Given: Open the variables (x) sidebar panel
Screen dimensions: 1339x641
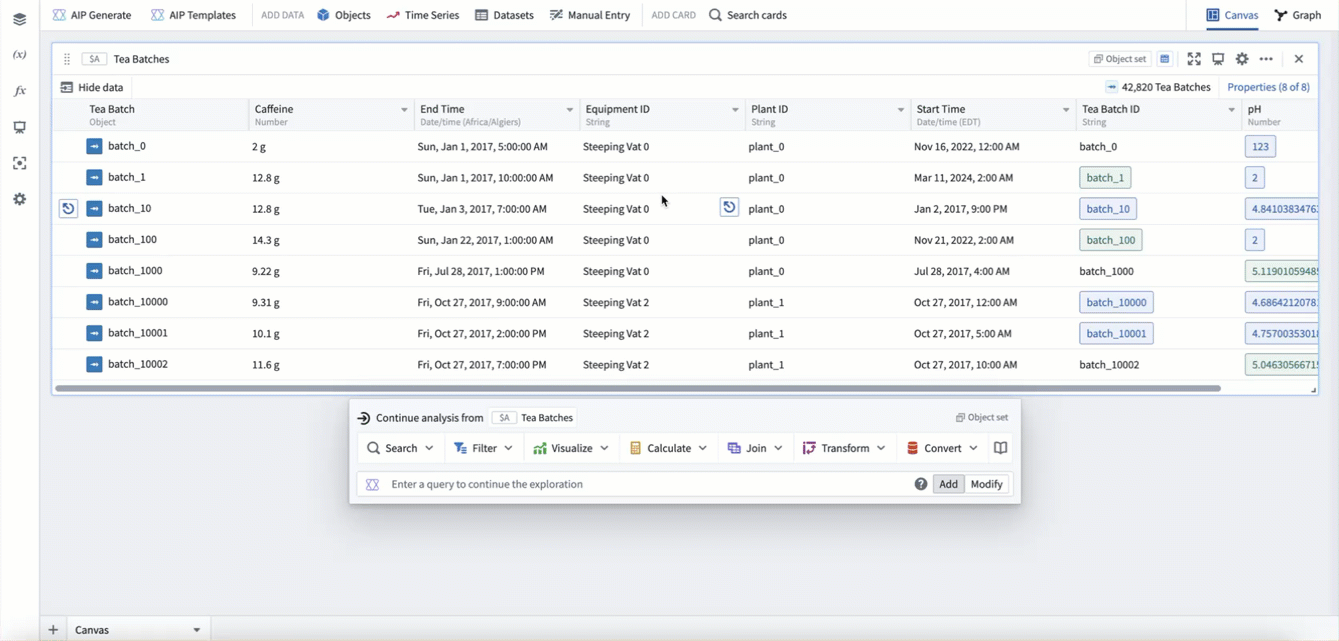Looking at the screenshot, I should [19, 55].
